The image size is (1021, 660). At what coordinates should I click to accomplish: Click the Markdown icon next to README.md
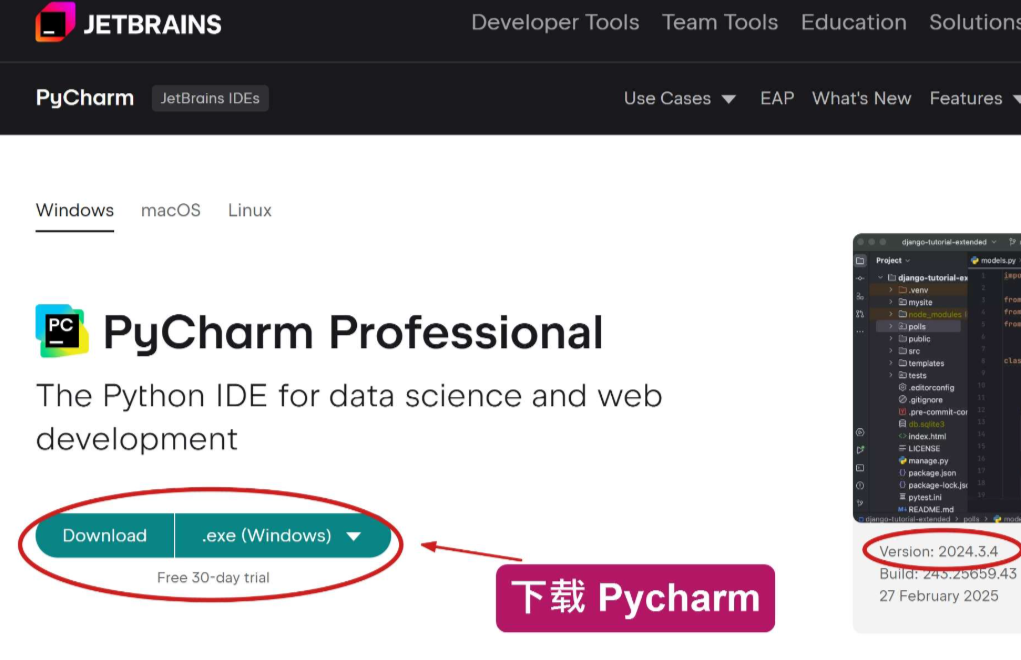pyautogui.click(x=902, y=509)
